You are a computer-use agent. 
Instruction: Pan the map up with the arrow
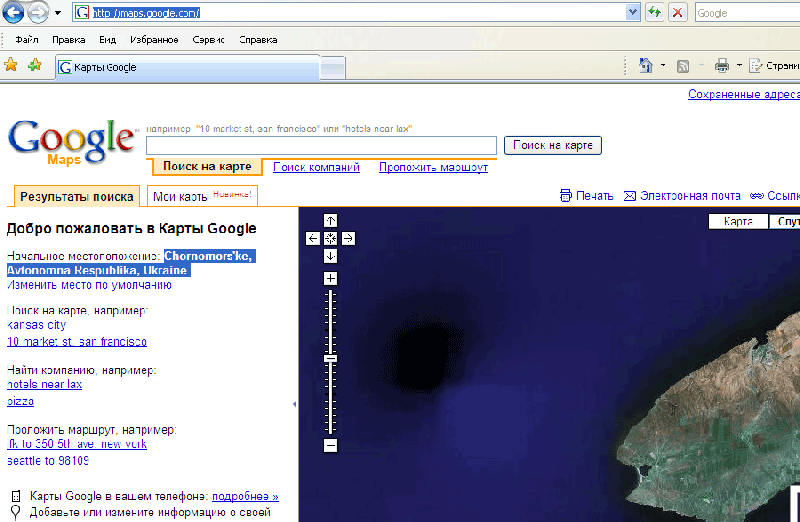(x=331, y=220)
